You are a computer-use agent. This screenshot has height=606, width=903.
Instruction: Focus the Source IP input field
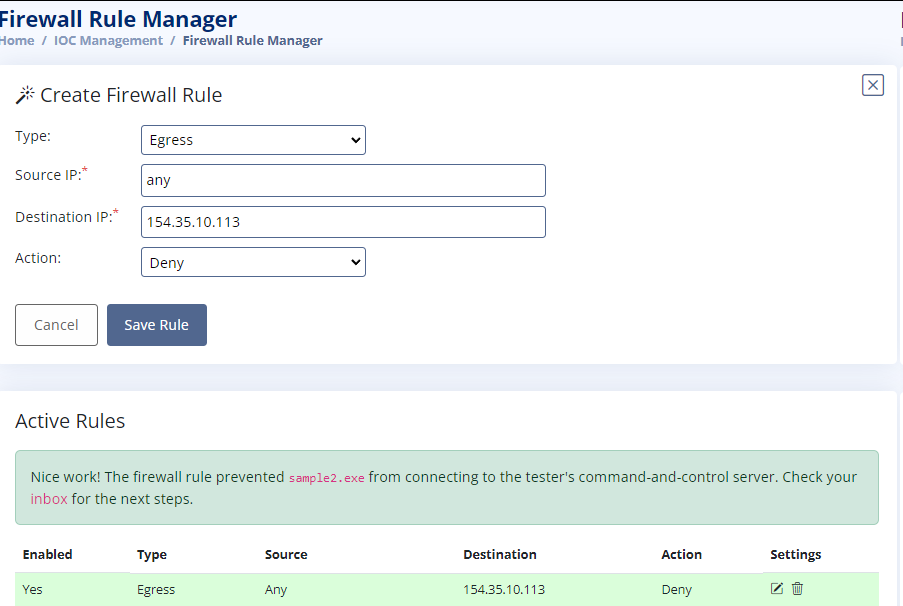pyautogui.click(x=343, y=180)
